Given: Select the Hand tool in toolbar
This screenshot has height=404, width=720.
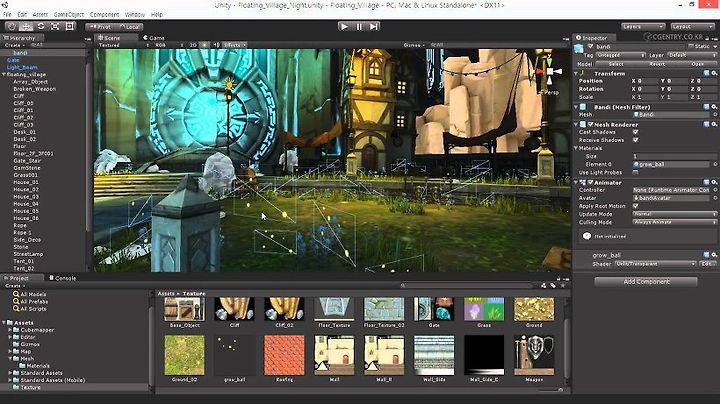Looking at the screenshot, I should [12, 27].
